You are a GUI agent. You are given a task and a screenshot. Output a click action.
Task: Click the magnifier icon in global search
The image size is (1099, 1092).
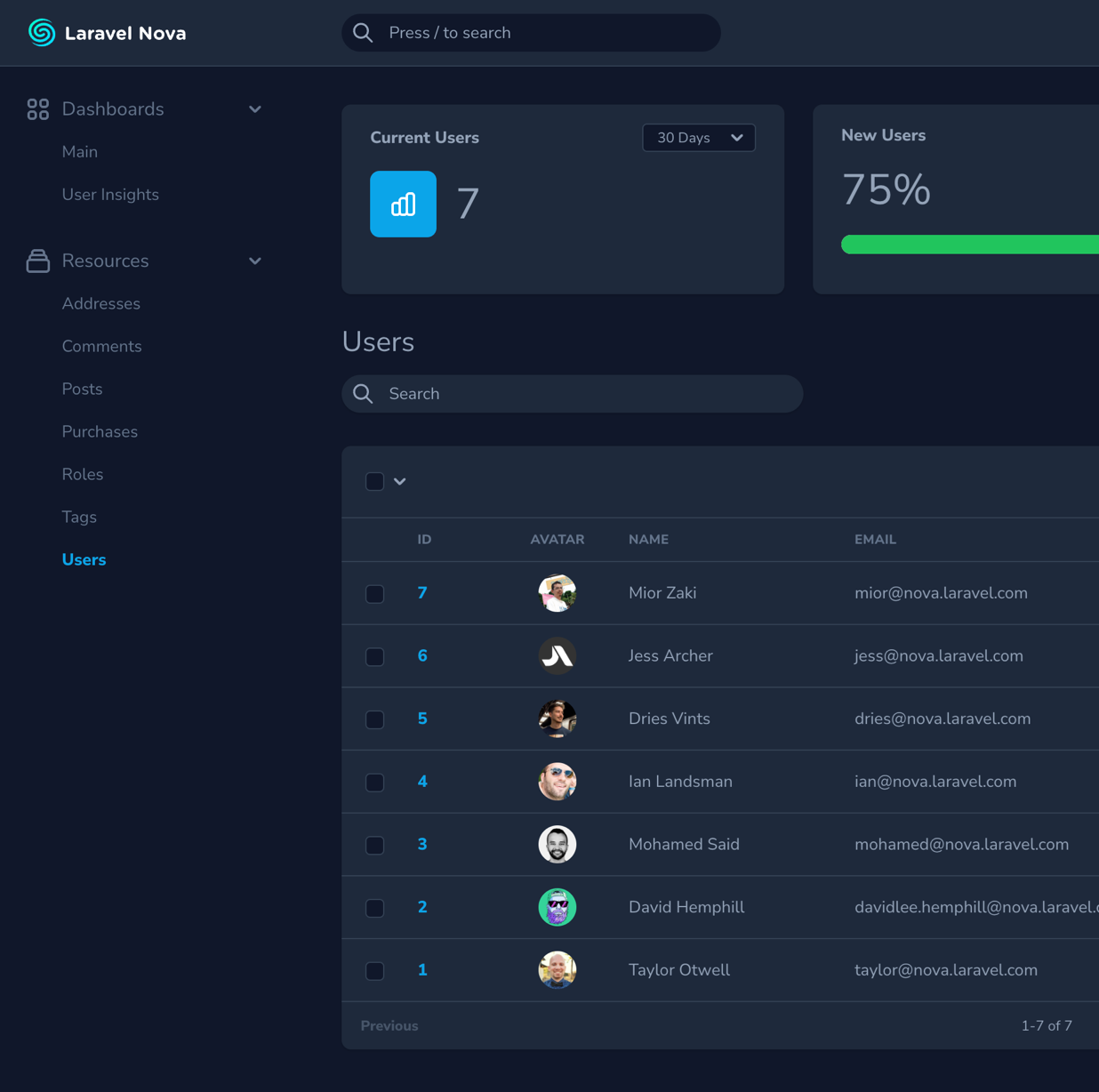(363, 33)
